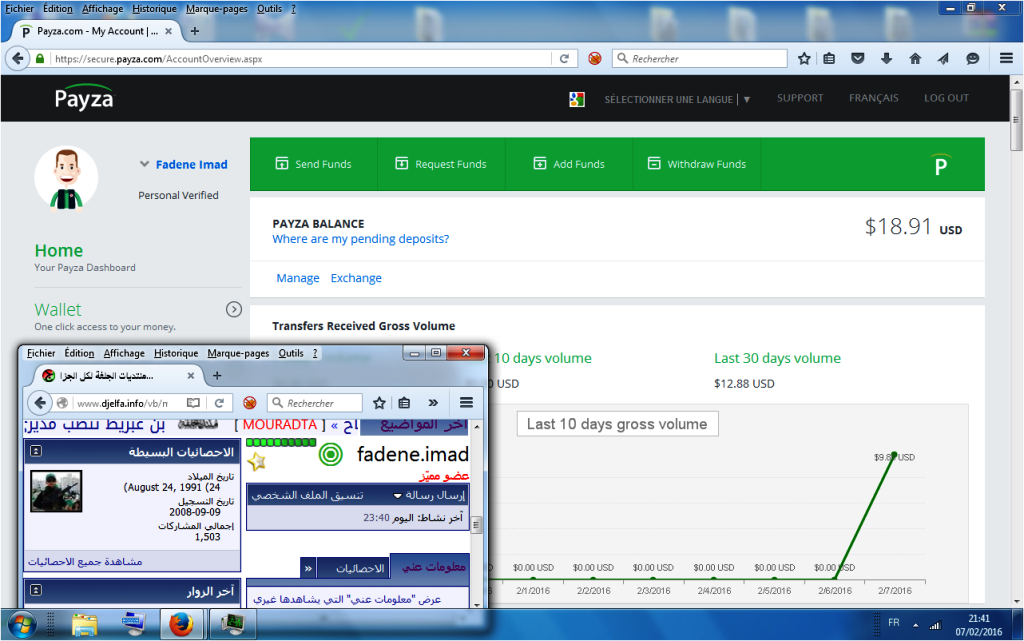Viewport: 1024px width, 641px height.
Task: Reload the djelfa.info forum page
Action: pos(219,403)
